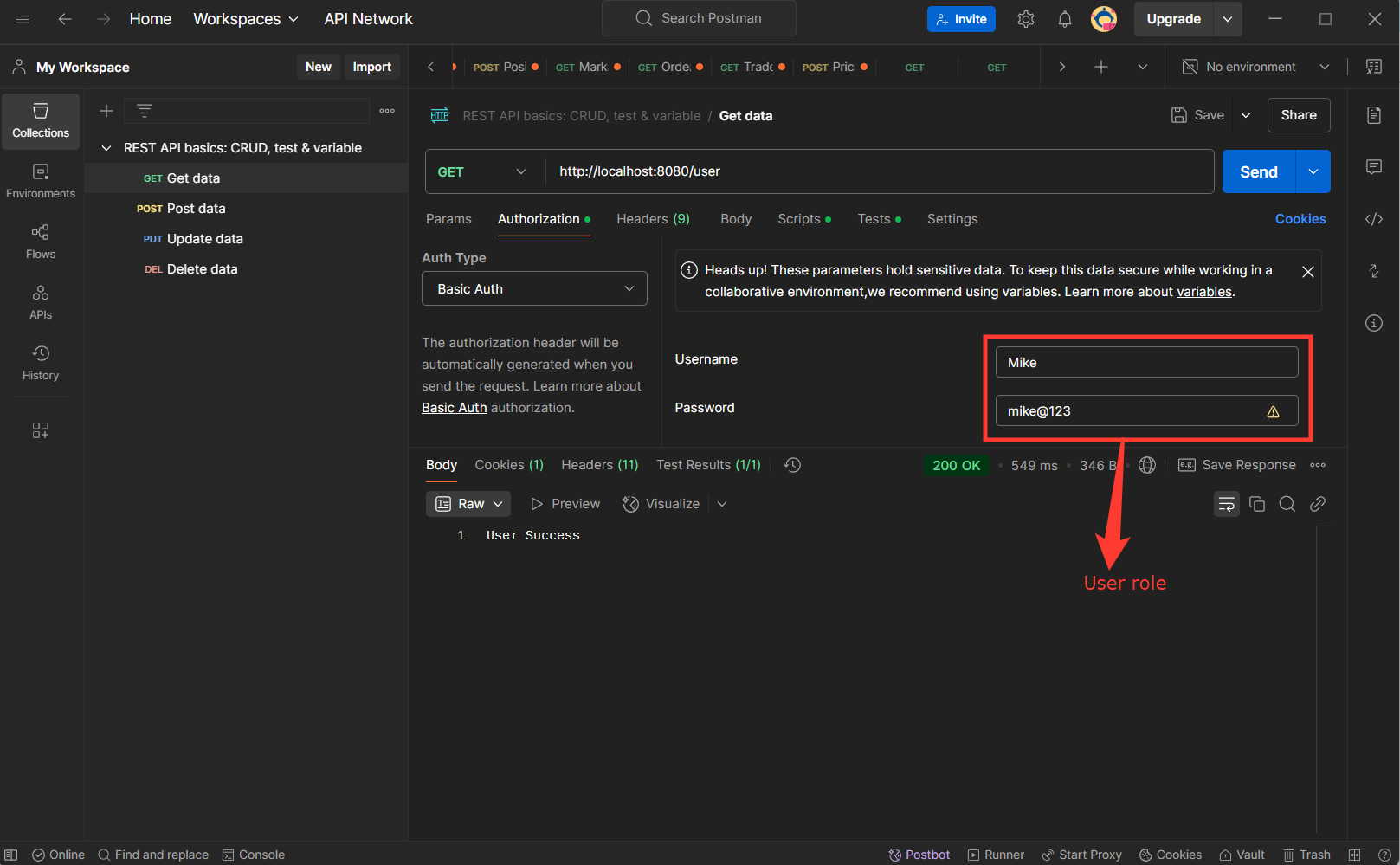Go back with the left arrow

click(65, 19)
